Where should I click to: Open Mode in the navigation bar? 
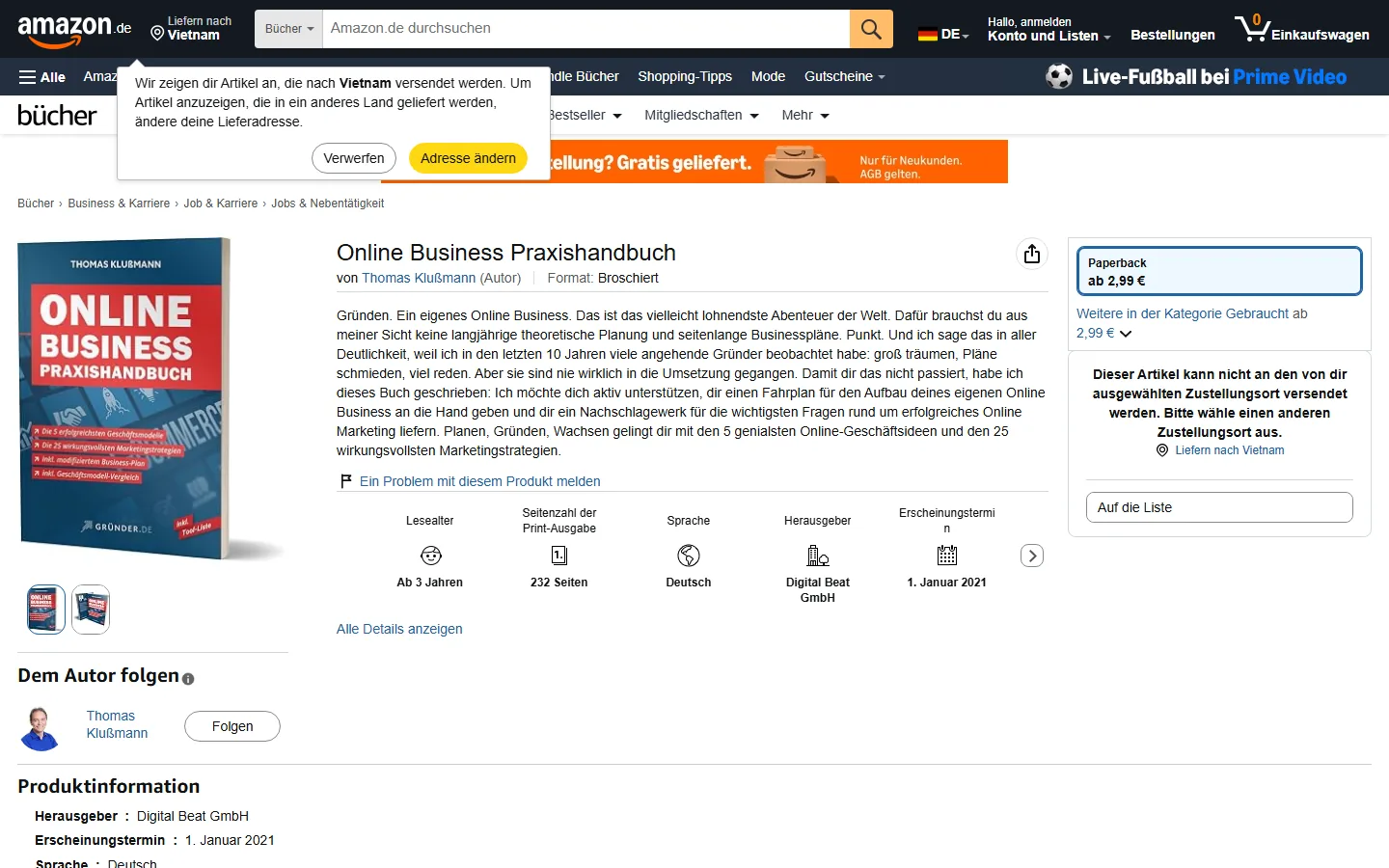768,76
